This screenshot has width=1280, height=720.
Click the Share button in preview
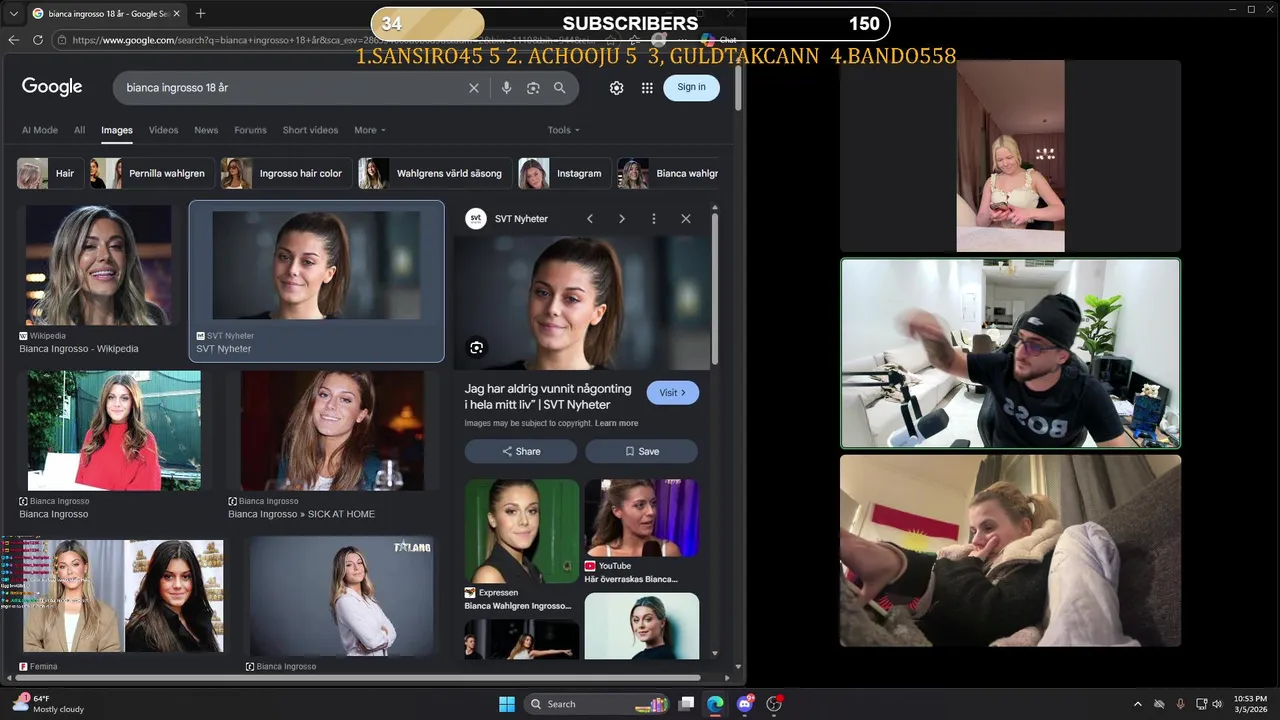pyautogui.click(x=520, y=451)
